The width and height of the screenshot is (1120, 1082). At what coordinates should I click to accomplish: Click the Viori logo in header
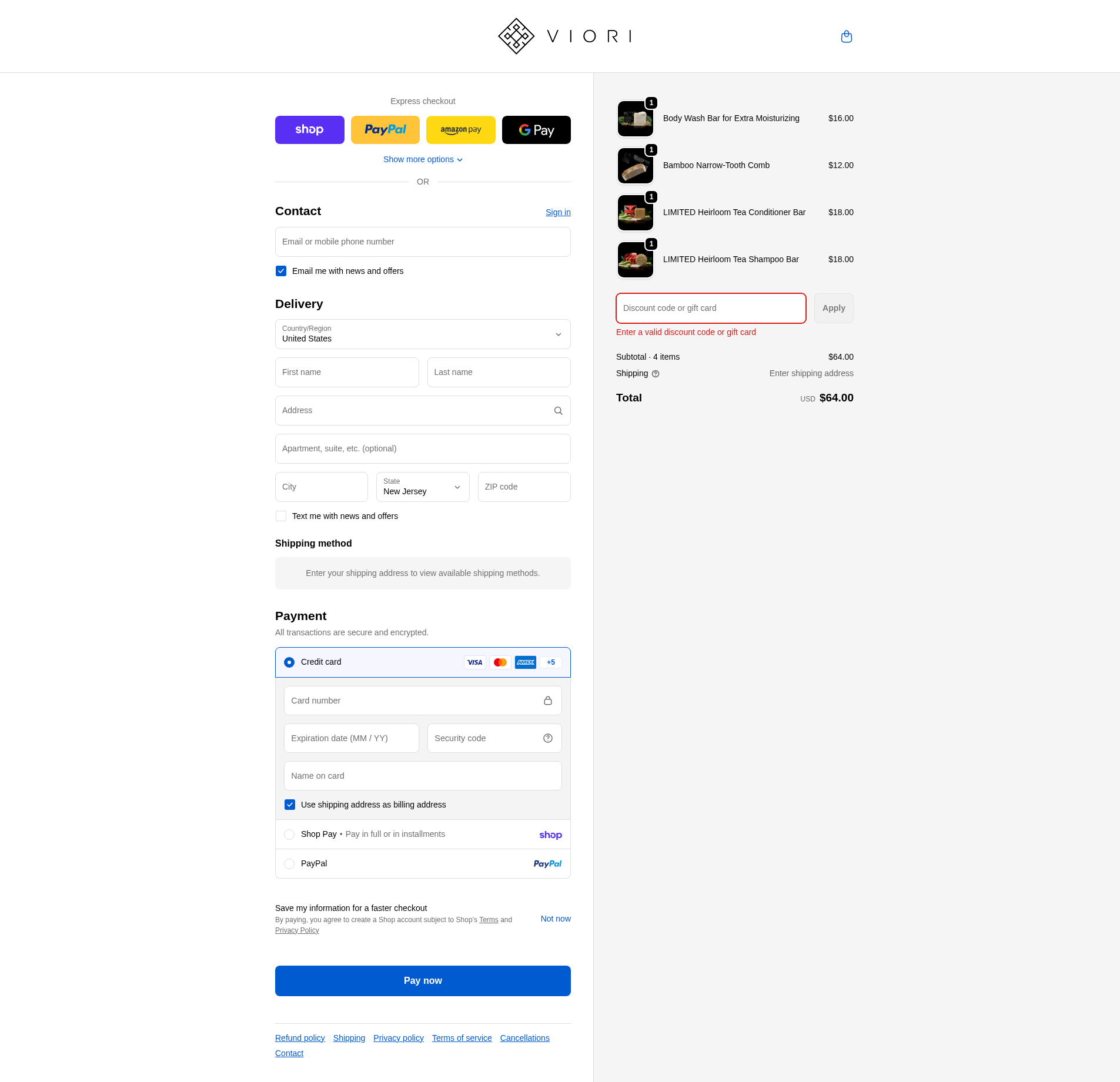(x=564, y=36)
